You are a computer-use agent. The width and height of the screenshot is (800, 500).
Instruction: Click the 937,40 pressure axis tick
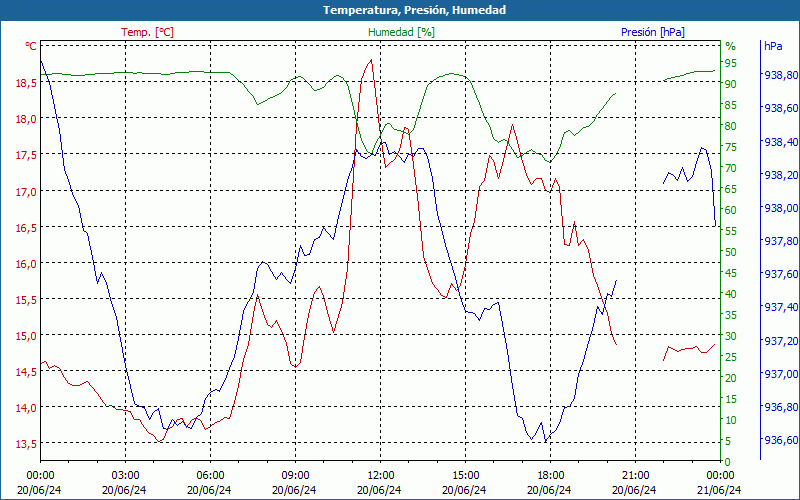pos(781,307)
